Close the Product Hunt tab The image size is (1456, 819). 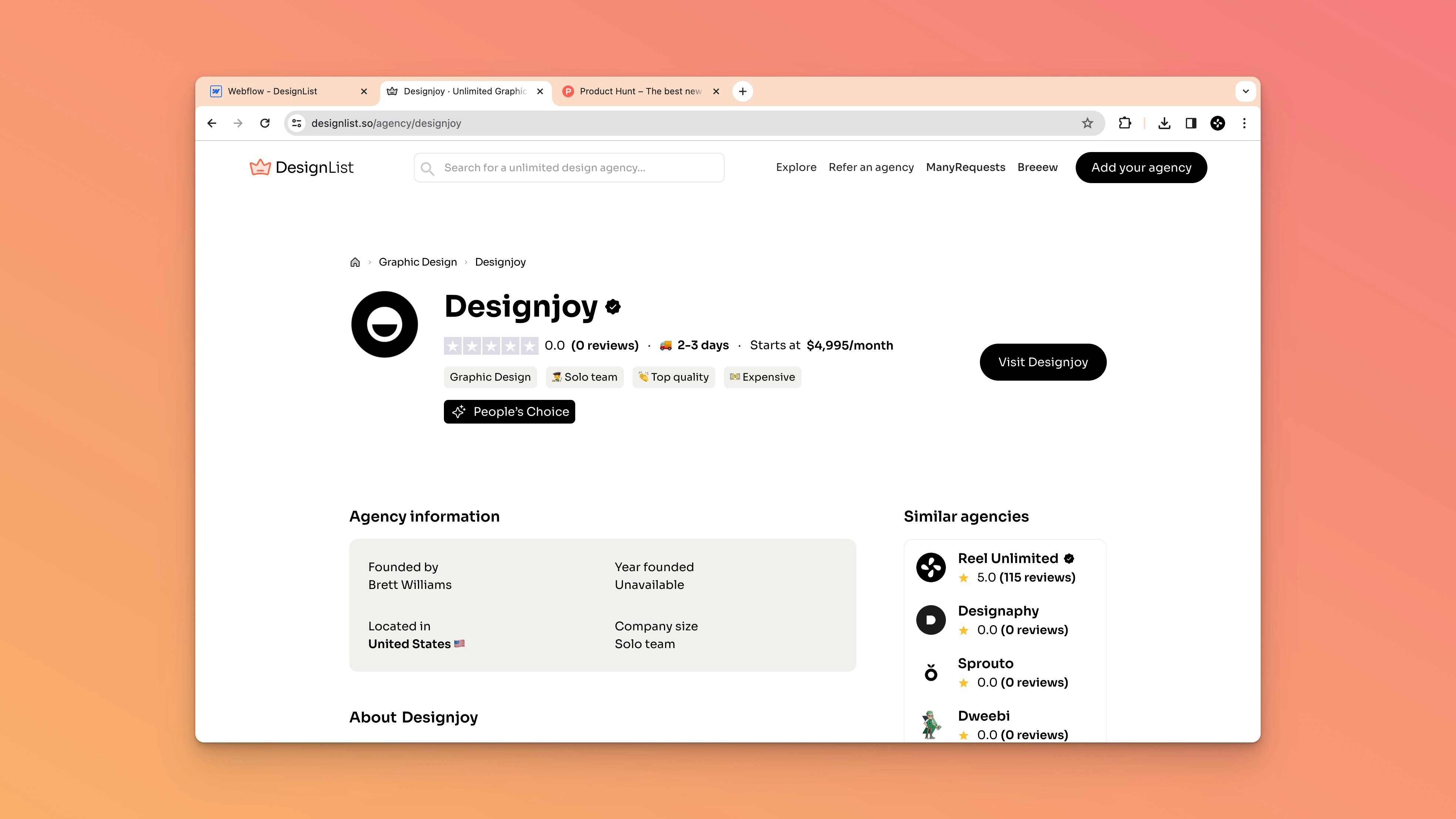(716, 92)
